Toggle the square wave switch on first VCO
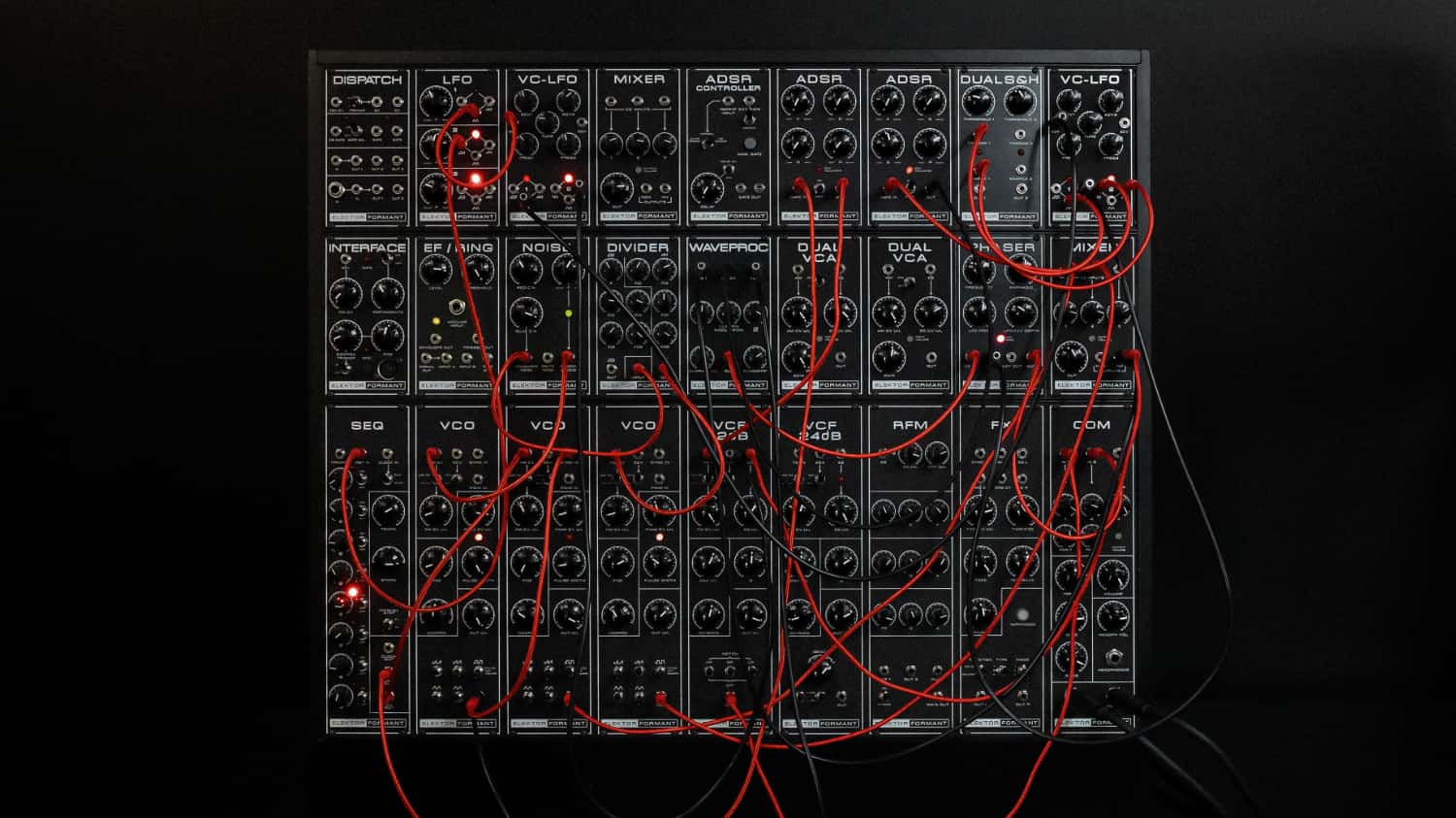Screen dimensions: 1456x818 pyautogui.click(x=478, y=668)
